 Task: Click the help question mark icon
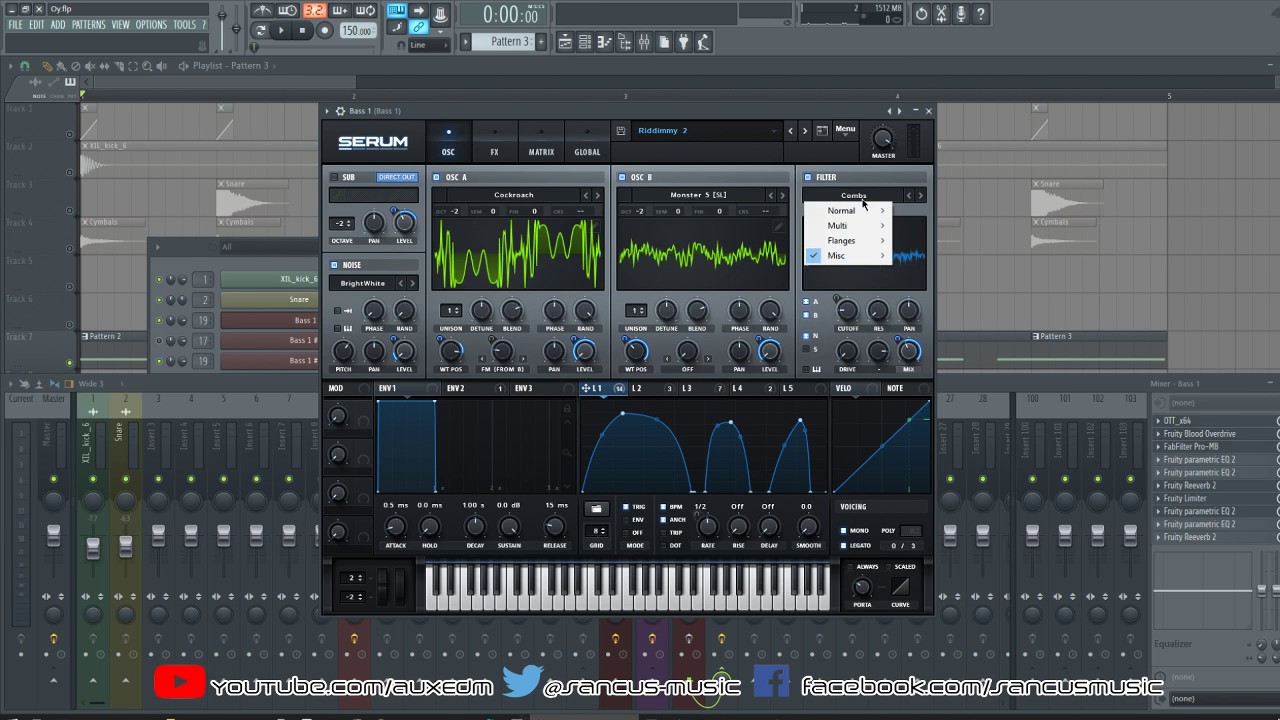pyautogui.click(x=981, y=14)
